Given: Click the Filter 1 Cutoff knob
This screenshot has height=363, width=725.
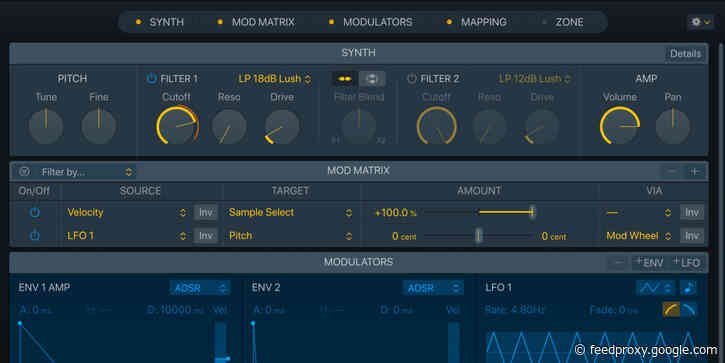Looking at the screenshot, I should [x=178, y=126].
